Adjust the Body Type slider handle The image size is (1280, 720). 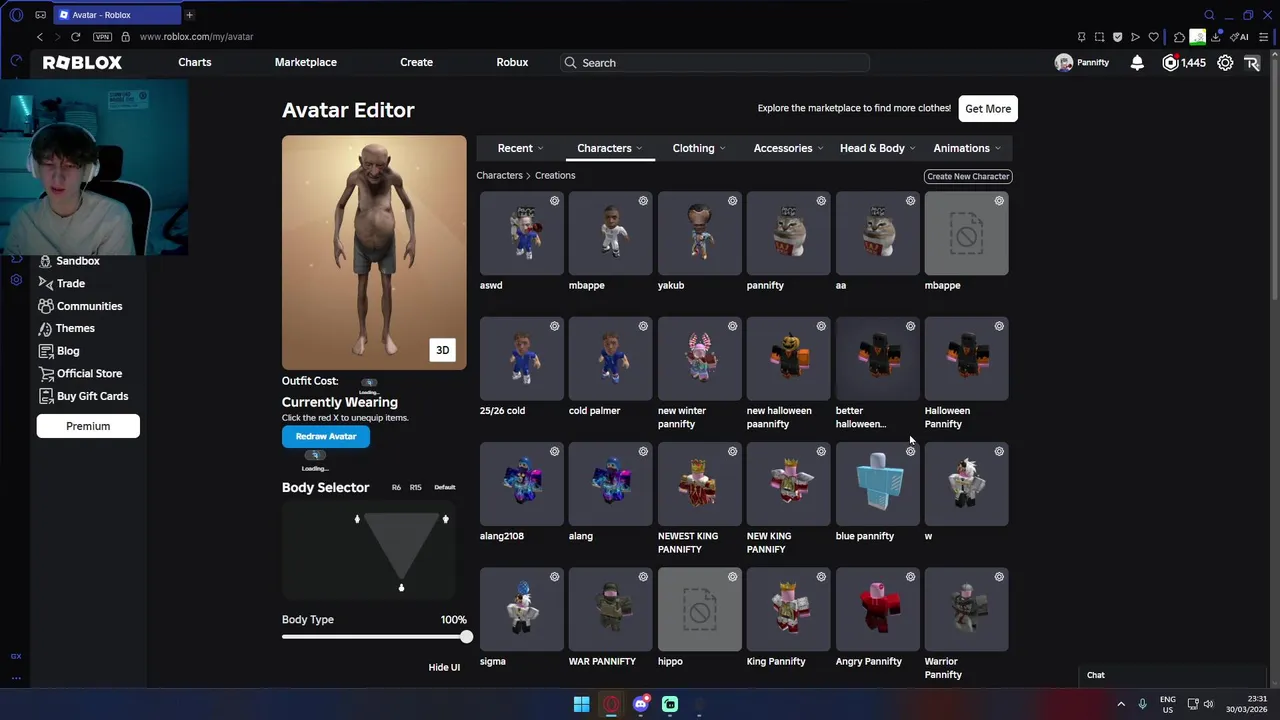coord(466,637)
